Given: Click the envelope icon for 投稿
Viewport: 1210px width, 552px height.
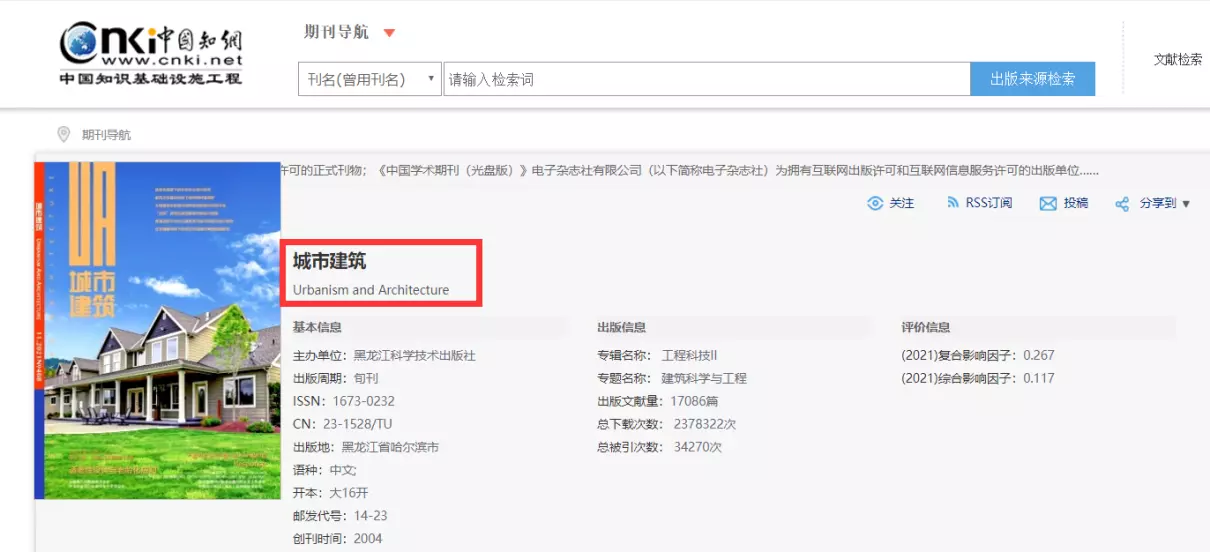Looking at the screenshot, I should [1048, 203].
